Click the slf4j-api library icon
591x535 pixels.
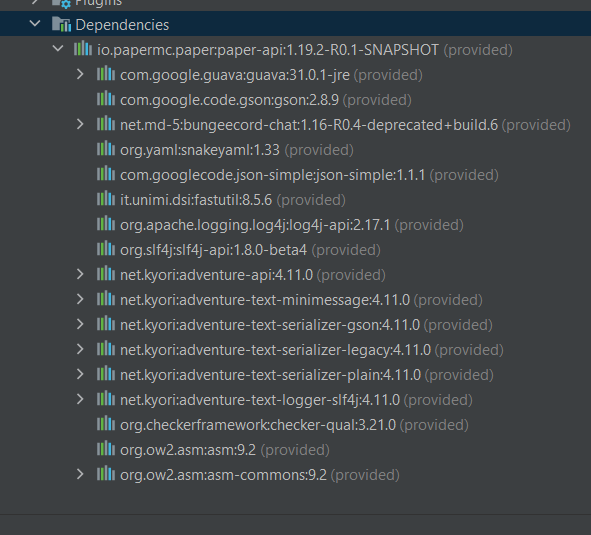(106, 249)
